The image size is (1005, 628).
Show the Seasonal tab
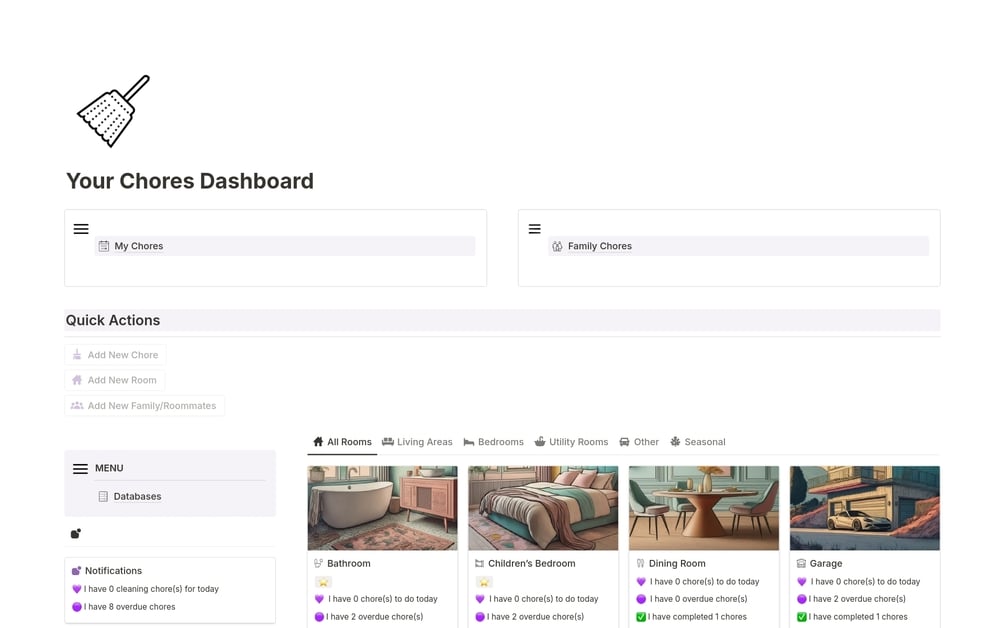698,442
